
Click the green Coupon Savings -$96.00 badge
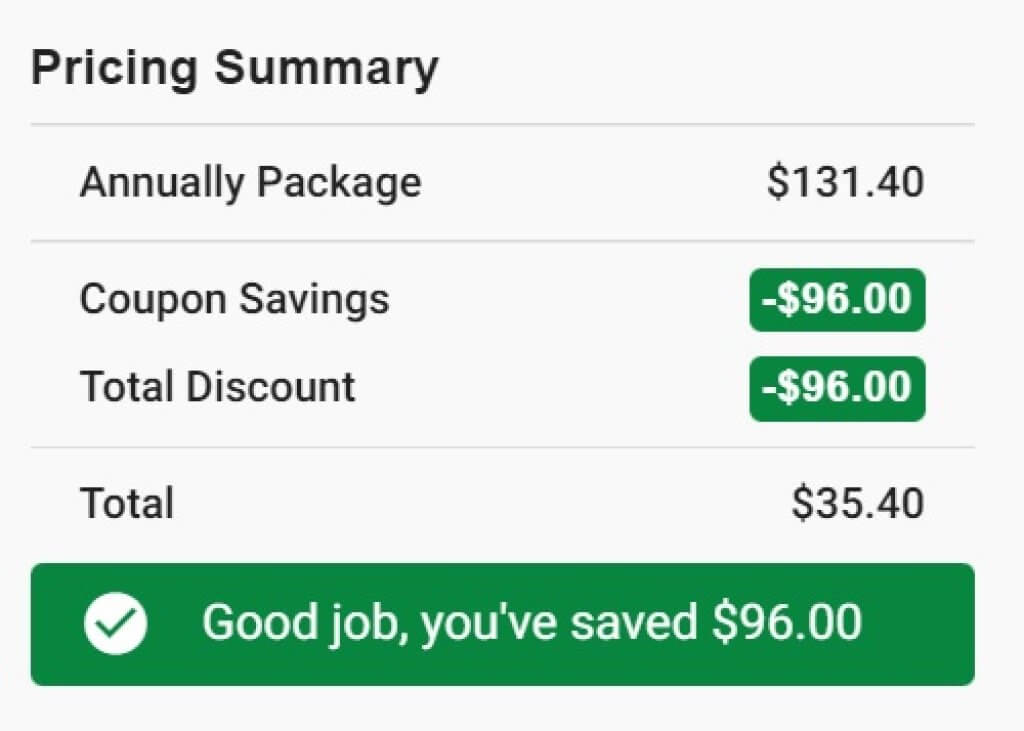[x=837, y=300]
